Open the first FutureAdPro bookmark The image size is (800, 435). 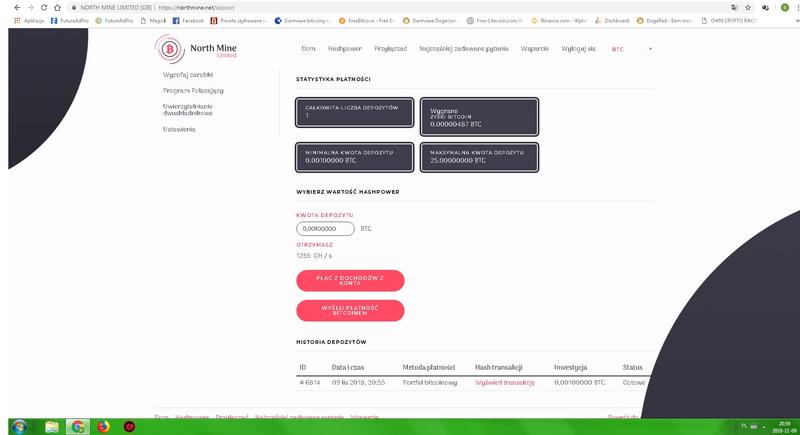click(69, 21)
